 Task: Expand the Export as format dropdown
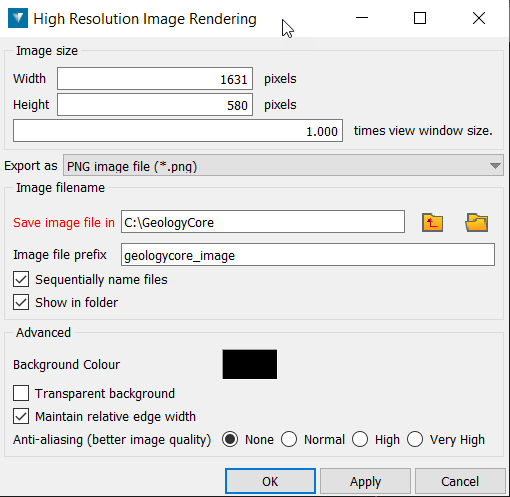[283, 166]
